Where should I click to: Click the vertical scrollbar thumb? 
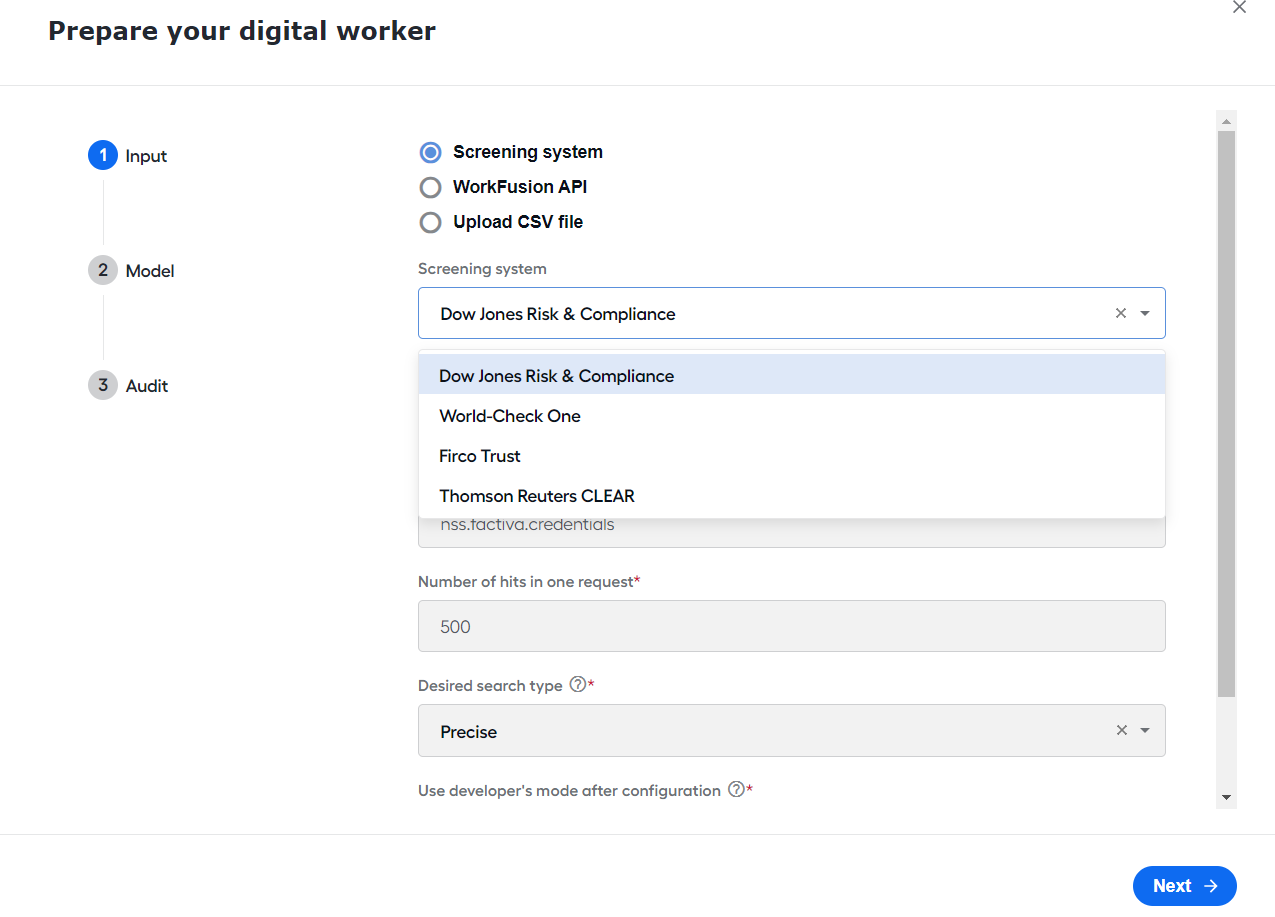(x=1226, y=414)
